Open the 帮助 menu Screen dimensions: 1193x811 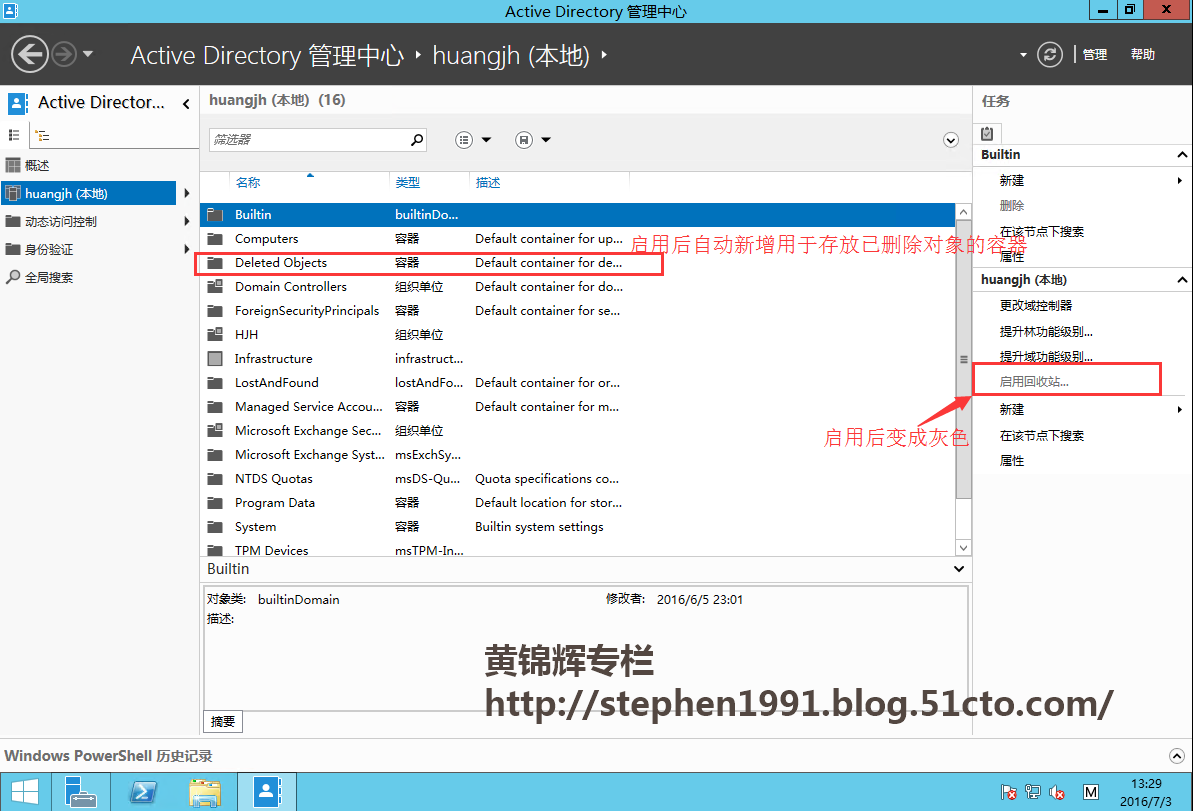pos(1143,55)
